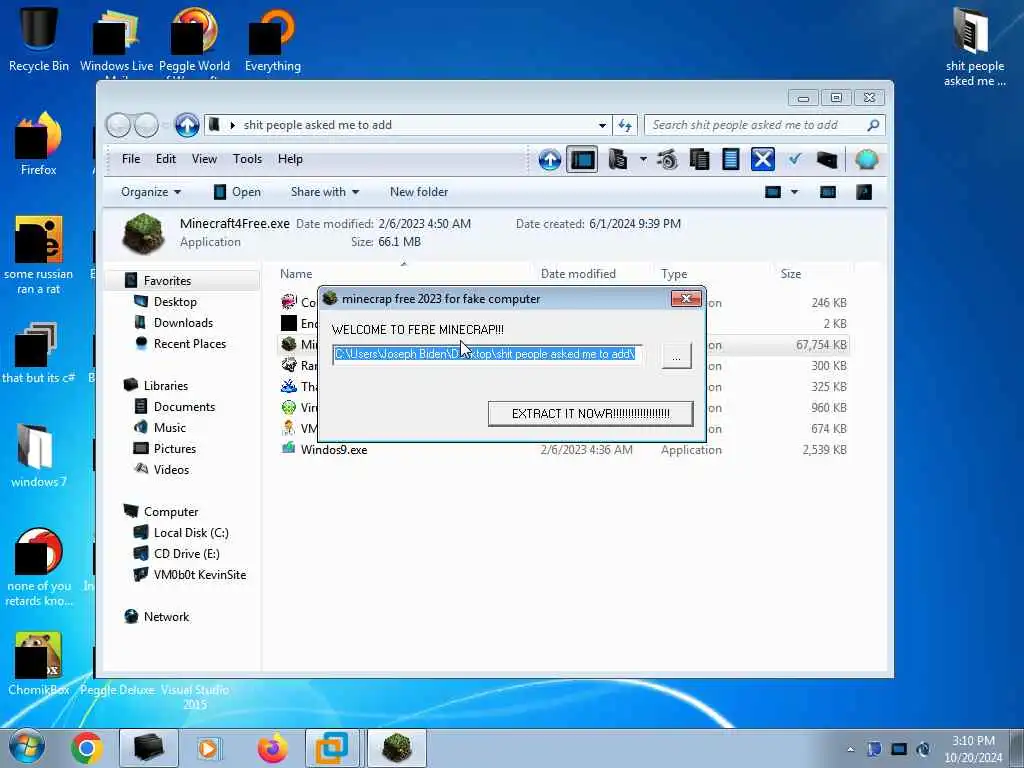
Task: Select Recent Places in the sidebar
Action: 189,344
